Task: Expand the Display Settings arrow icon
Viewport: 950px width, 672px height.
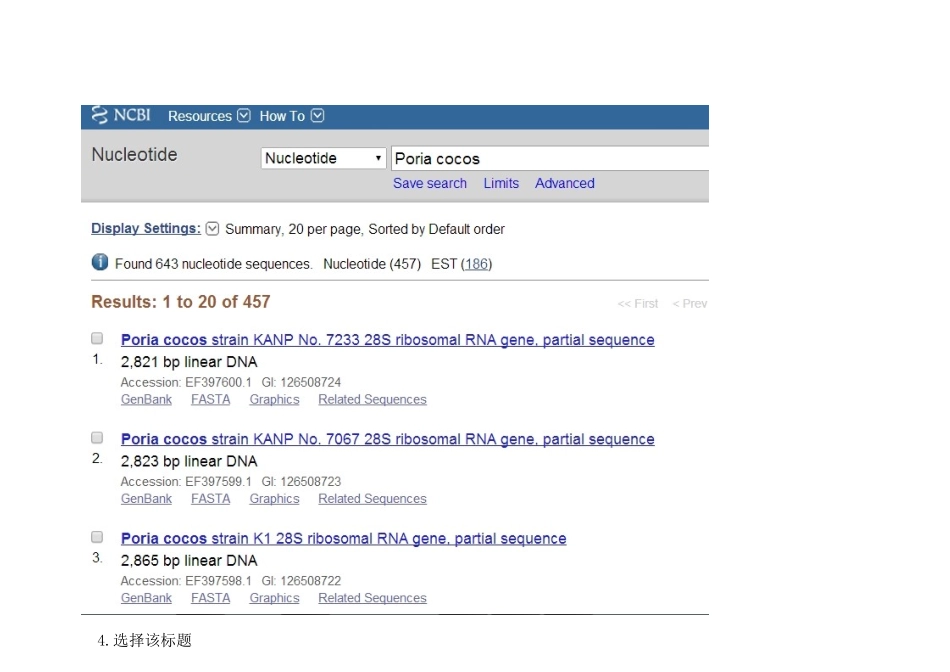Action: click(212, 228)
